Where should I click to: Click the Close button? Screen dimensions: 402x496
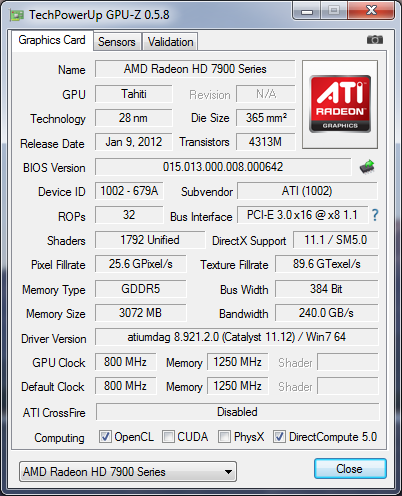point(350,469)
